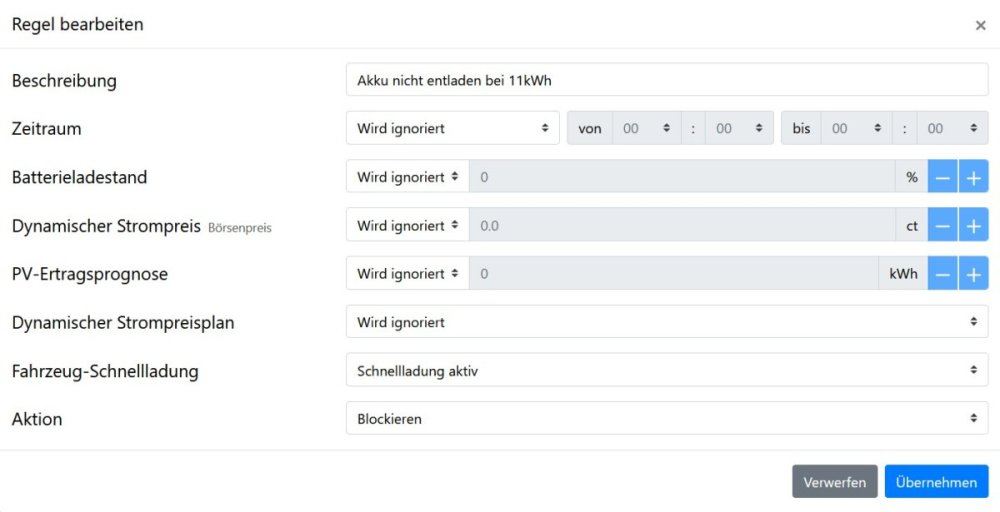Open the Aktion dropdown set to Blockieren
This screenshot has width=1000, height=512.
point(666,419)
